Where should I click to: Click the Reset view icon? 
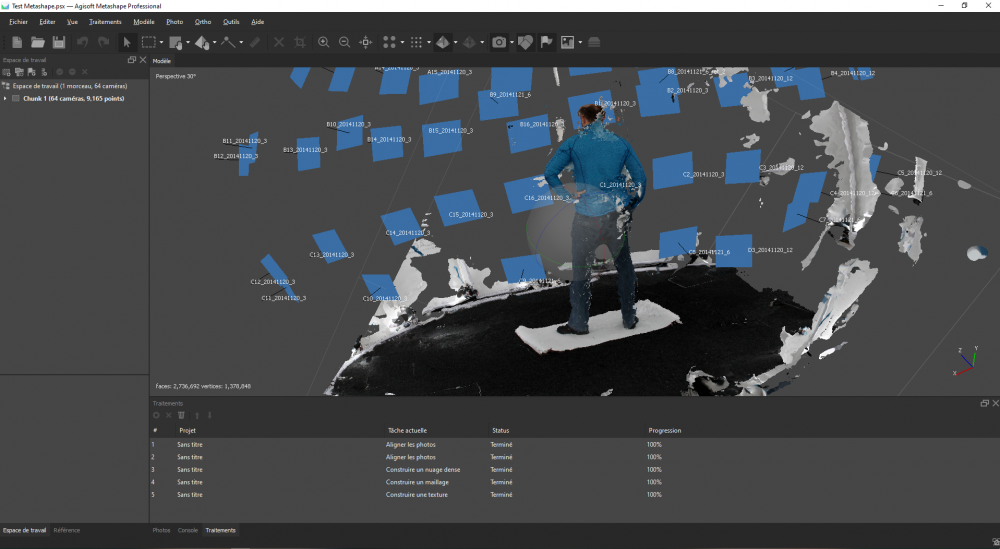(x=366, y=42)
